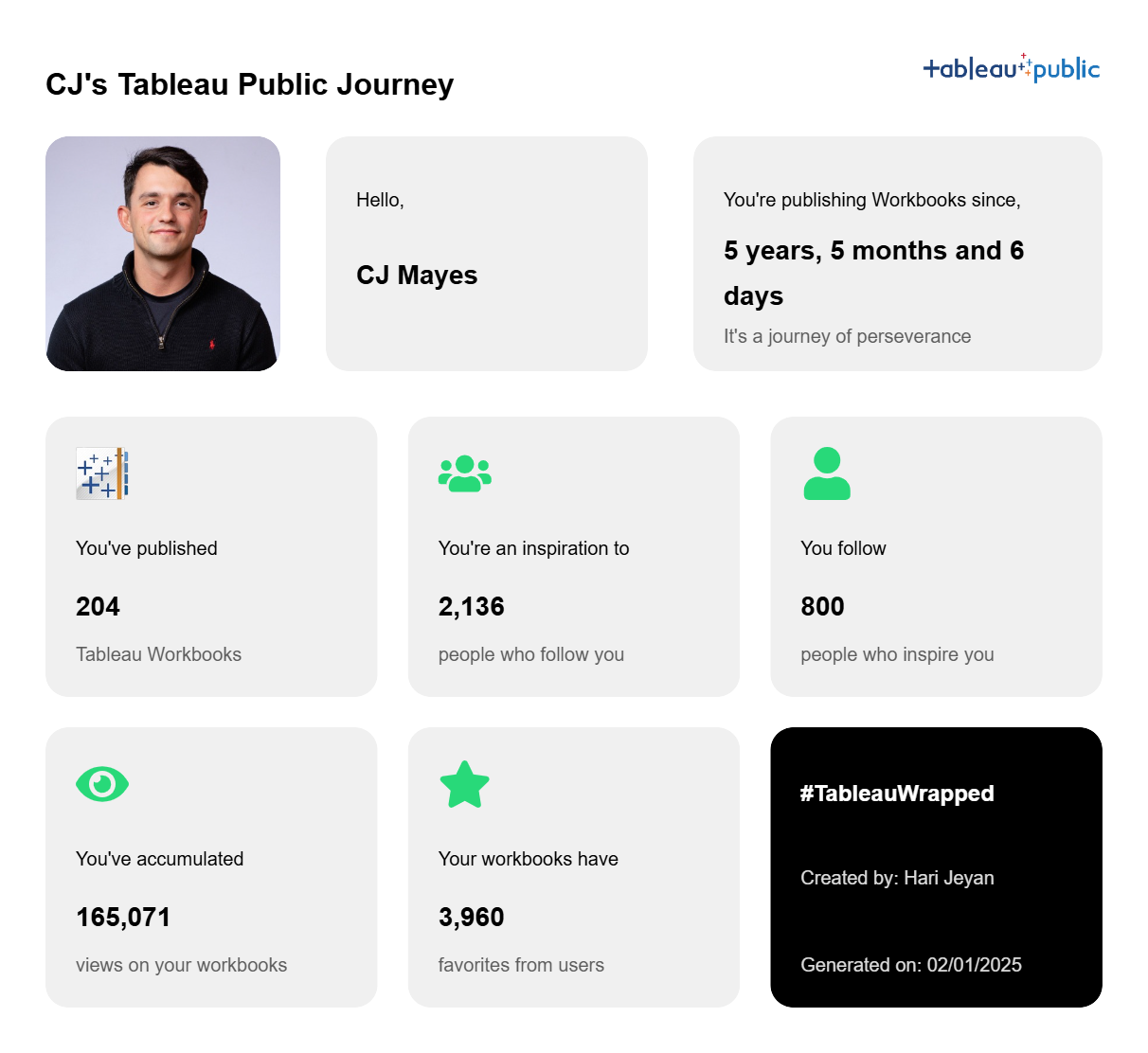The image size is (1148, 1053).
Task: Click the Tableau Public logo
Action: point(1011,68)
